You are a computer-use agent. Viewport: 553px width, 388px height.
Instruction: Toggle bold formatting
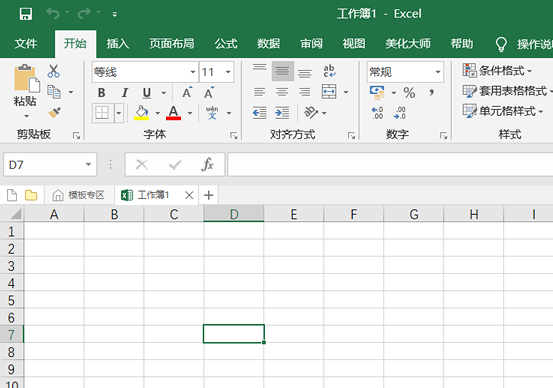click(102, 93)
